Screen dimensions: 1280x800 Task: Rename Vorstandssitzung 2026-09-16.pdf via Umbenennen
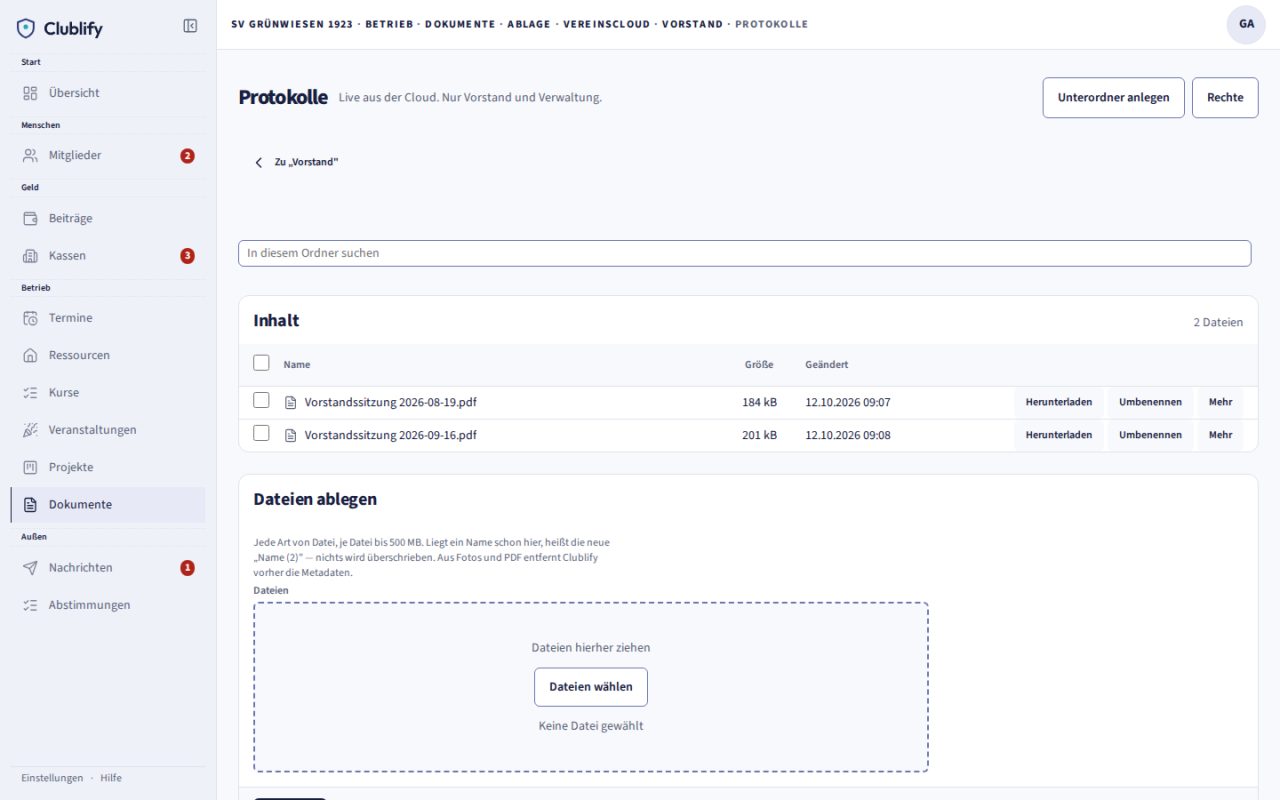point(1150,435)
